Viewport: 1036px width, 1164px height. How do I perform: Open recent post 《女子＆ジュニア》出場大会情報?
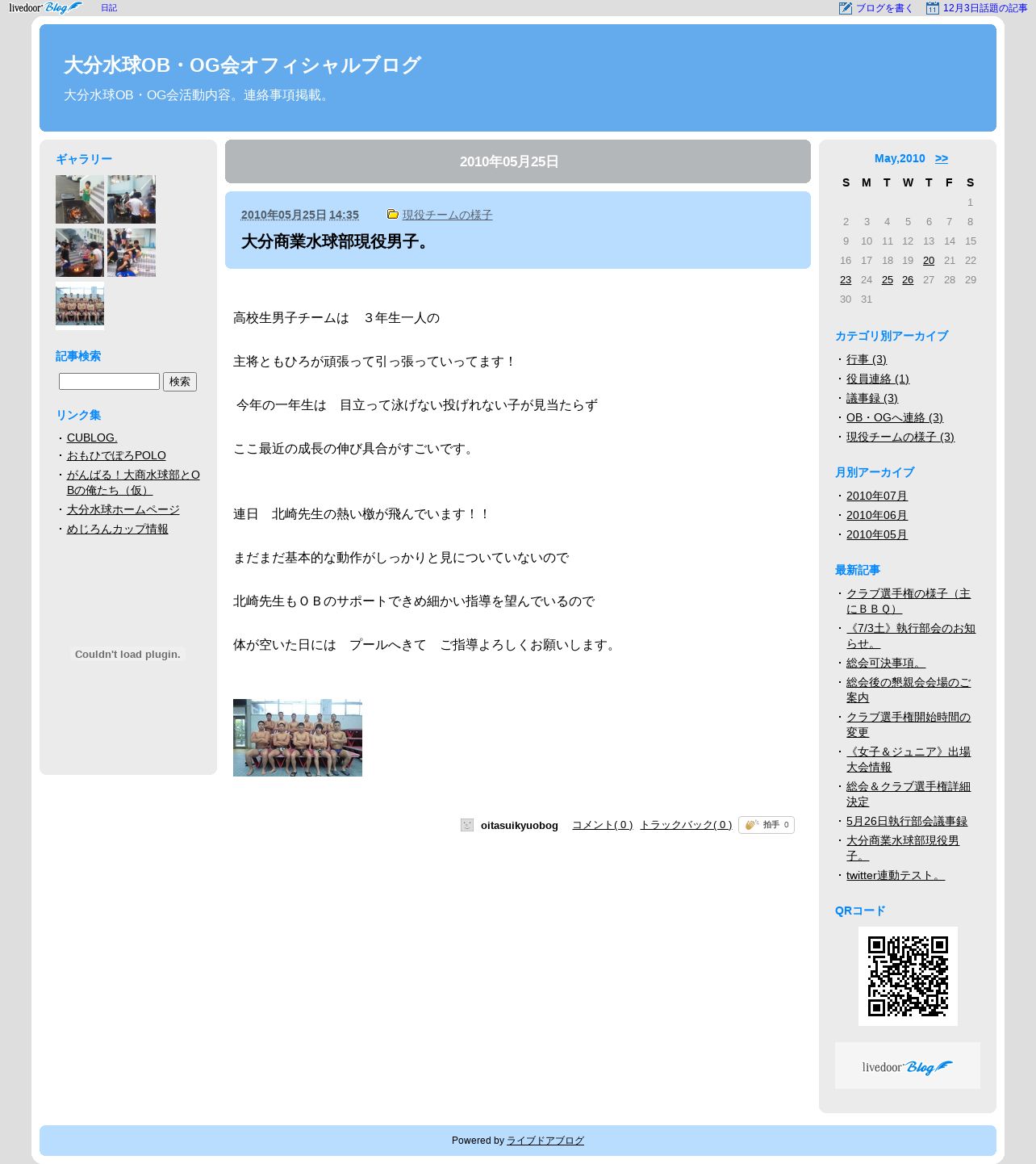coord(909,759)
